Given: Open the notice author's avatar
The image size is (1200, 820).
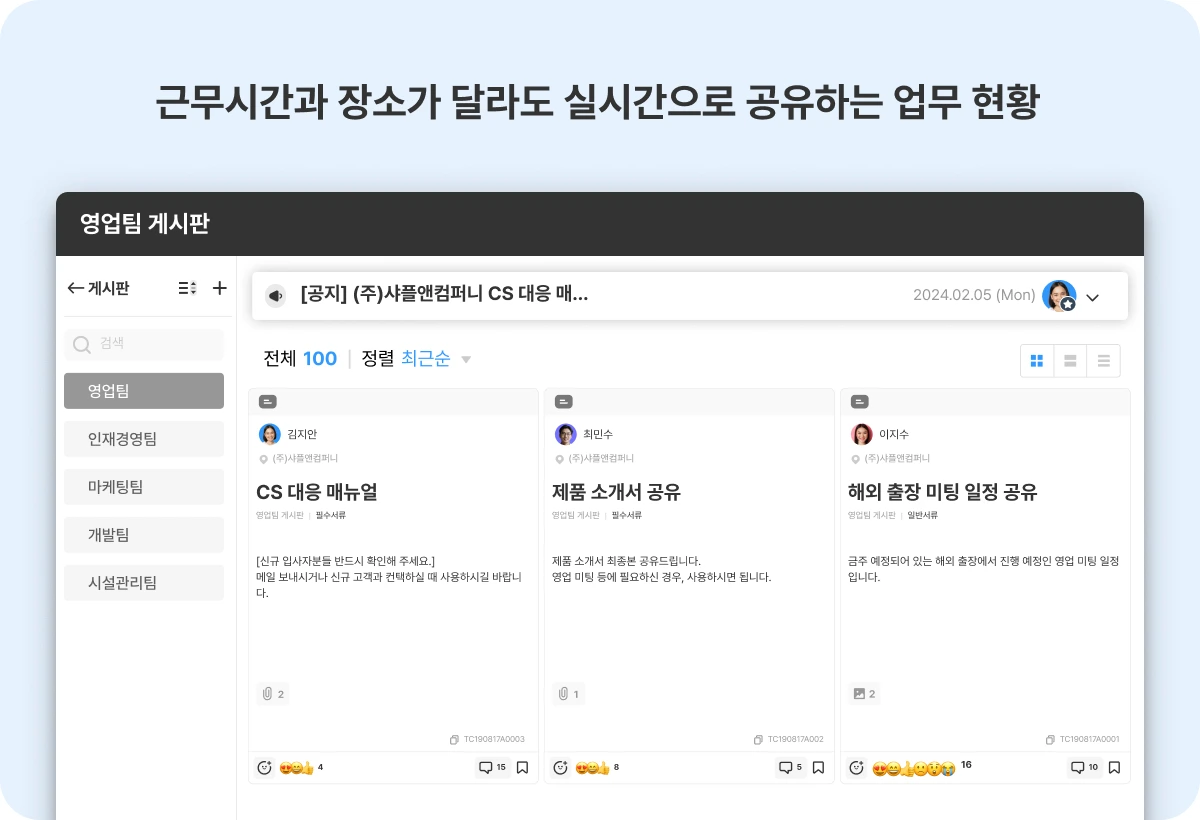Looking at the screenshot, I should pyautogui.click(x=1059, y=296).
